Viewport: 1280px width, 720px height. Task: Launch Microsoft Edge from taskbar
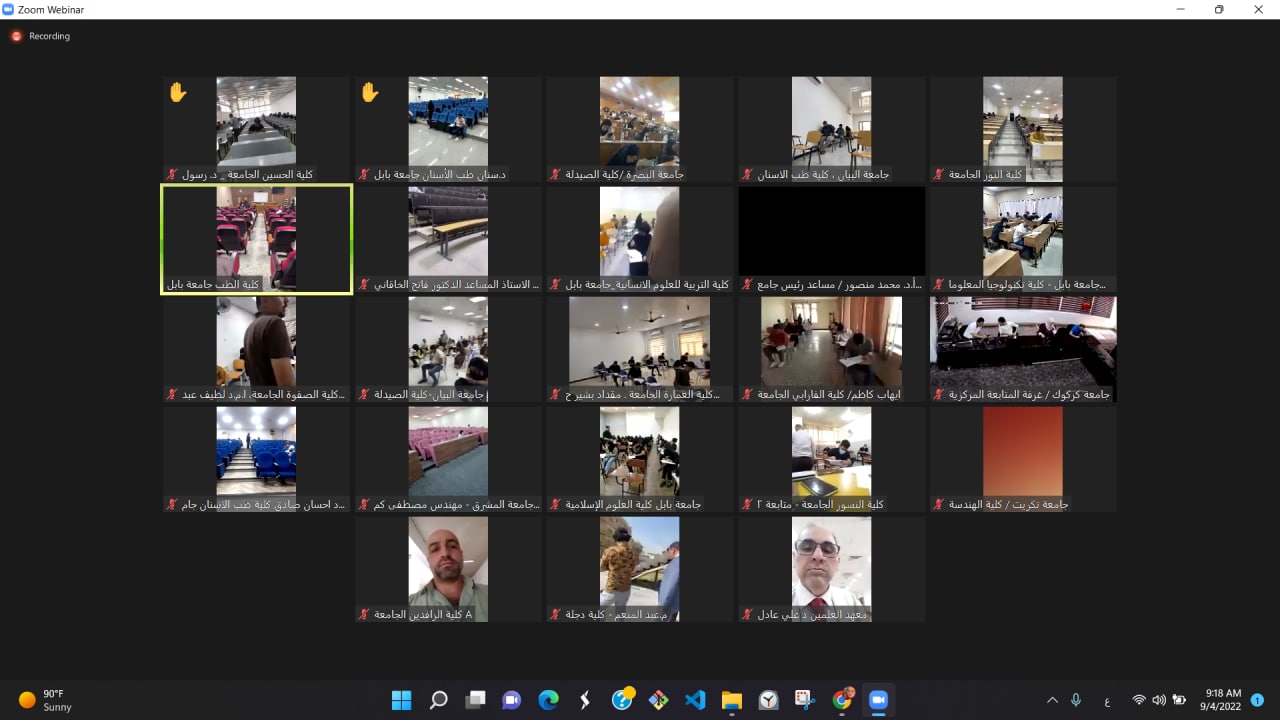coord(548,700)
